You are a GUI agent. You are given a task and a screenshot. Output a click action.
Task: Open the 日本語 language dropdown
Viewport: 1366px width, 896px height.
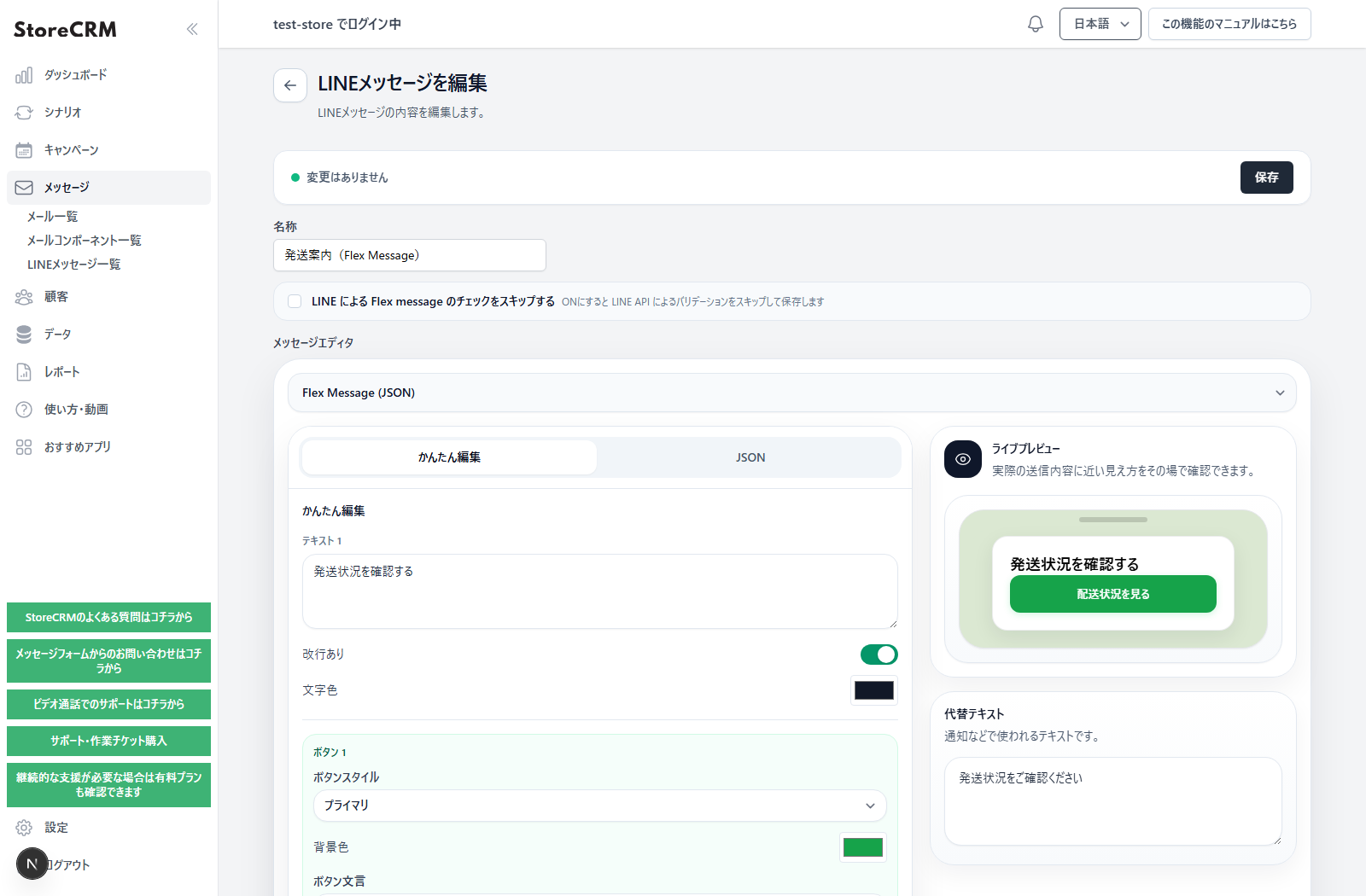[x=1100, y=24]
